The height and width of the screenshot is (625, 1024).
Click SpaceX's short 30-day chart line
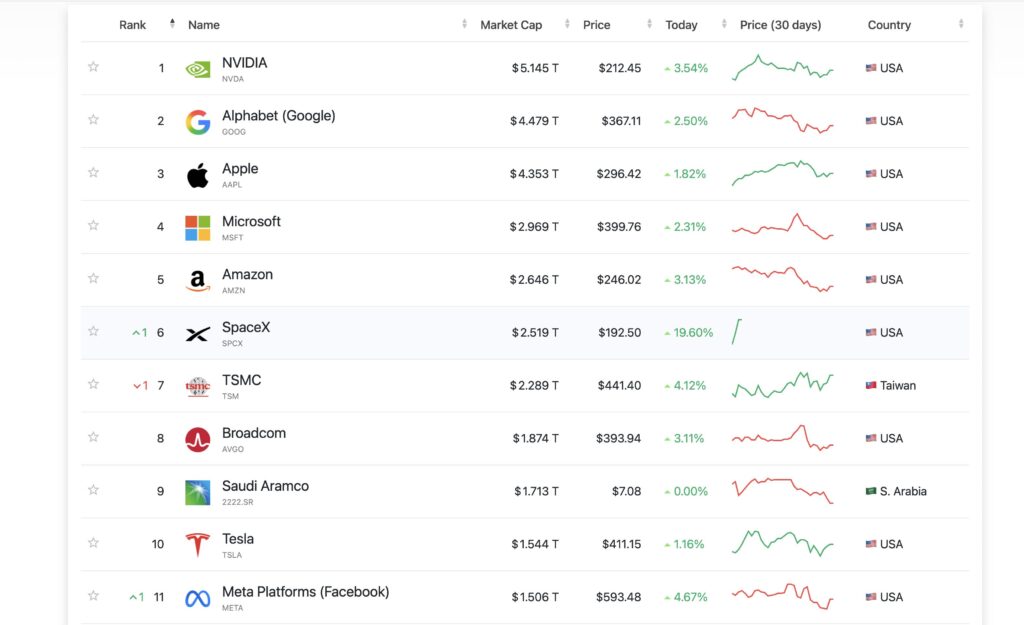tap(737, 332)
